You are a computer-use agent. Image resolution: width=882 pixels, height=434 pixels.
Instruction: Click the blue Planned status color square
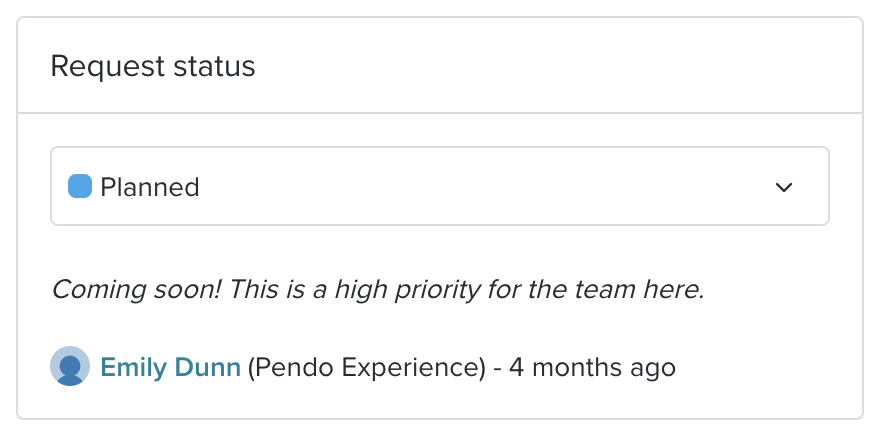[x=80, y=186]
